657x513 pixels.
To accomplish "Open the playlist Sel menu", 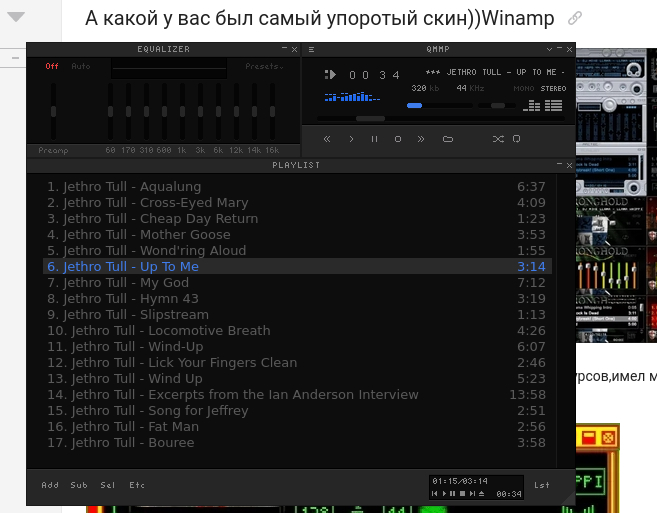I will [x=108, y=485].
